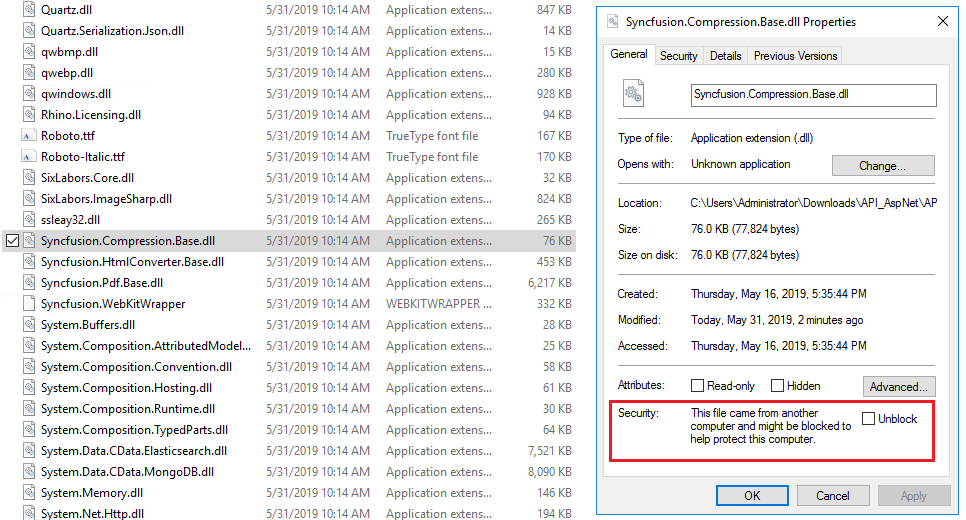Click the System.Buffers.dll file icon
966x520 pixels.
(29, 325)
